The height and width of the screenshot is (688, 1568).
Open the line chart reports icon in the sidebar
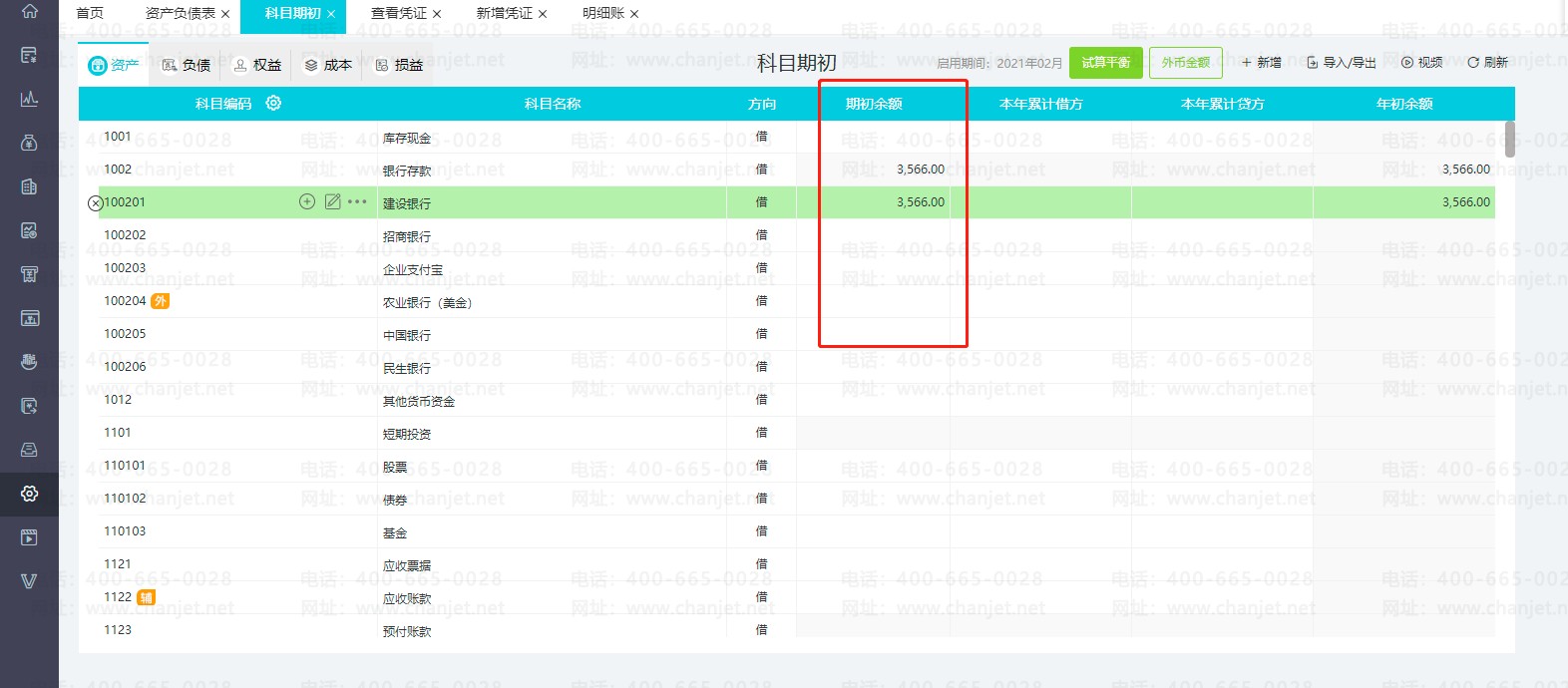pos(29,99)
